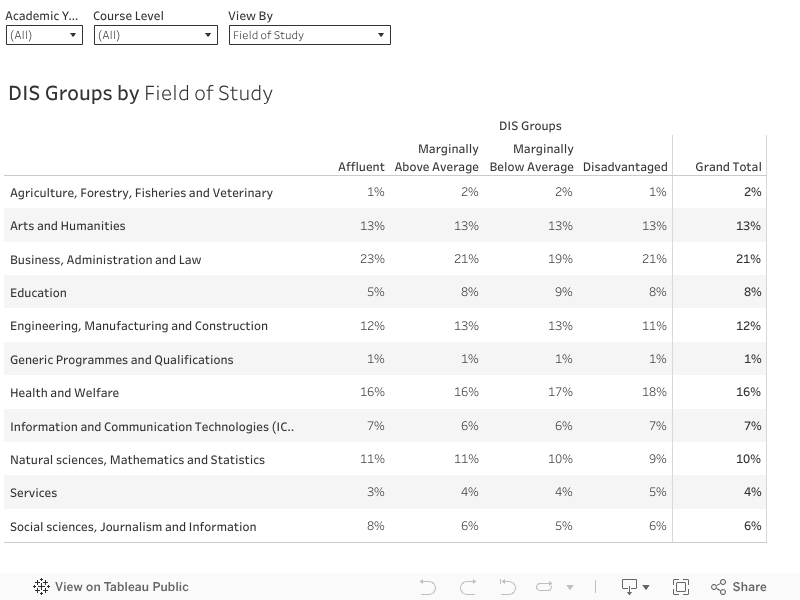Click the Replay animation icon
Viewport: 800px width, 600px height.
click(507, 587)
